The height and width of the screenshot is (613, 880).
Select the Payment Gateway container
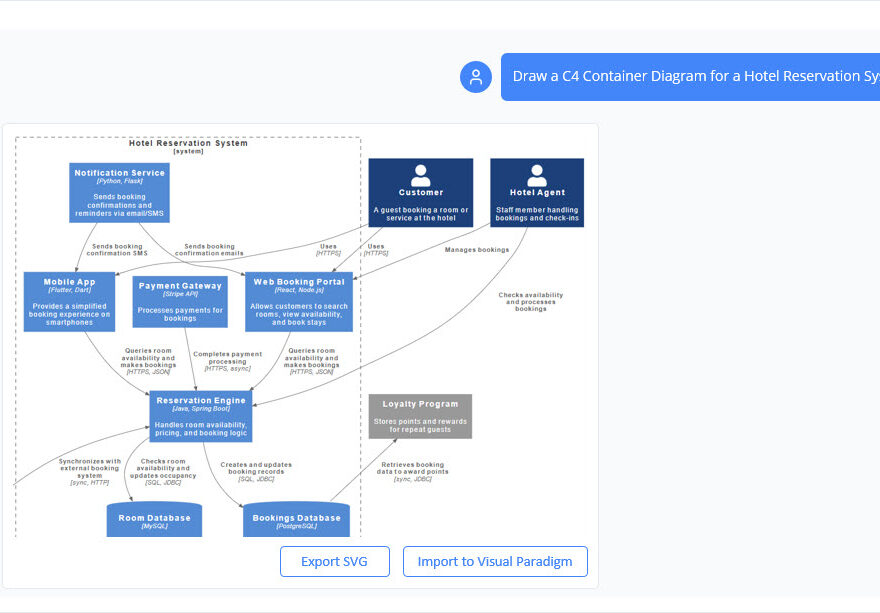coord(182,300)
